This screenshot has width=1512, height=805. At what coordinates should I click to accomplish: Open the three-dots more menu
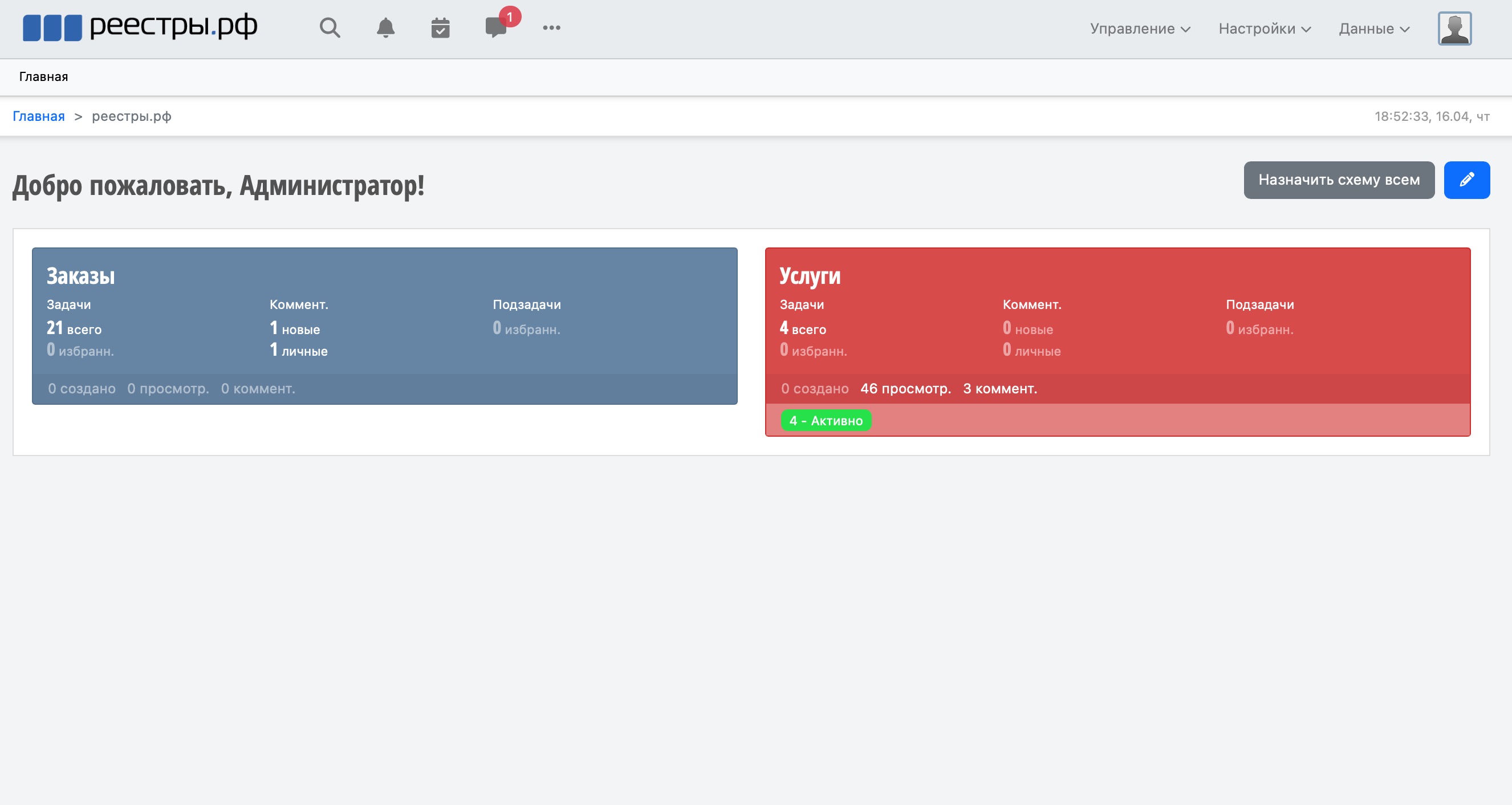(x=552, y=27)
